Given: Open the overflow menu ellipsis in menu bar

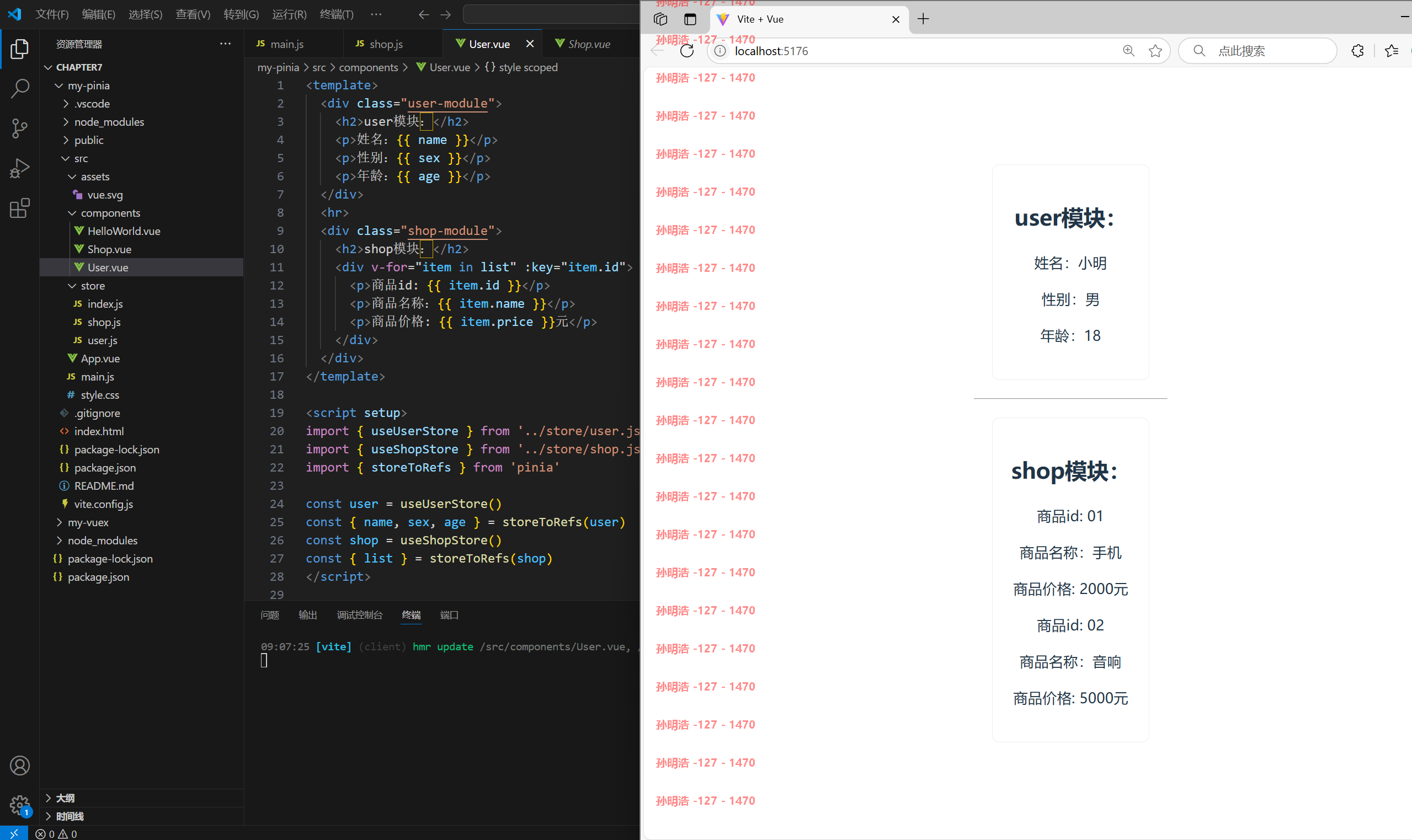Looking at the screenshot, I should [x=376, y=14].
